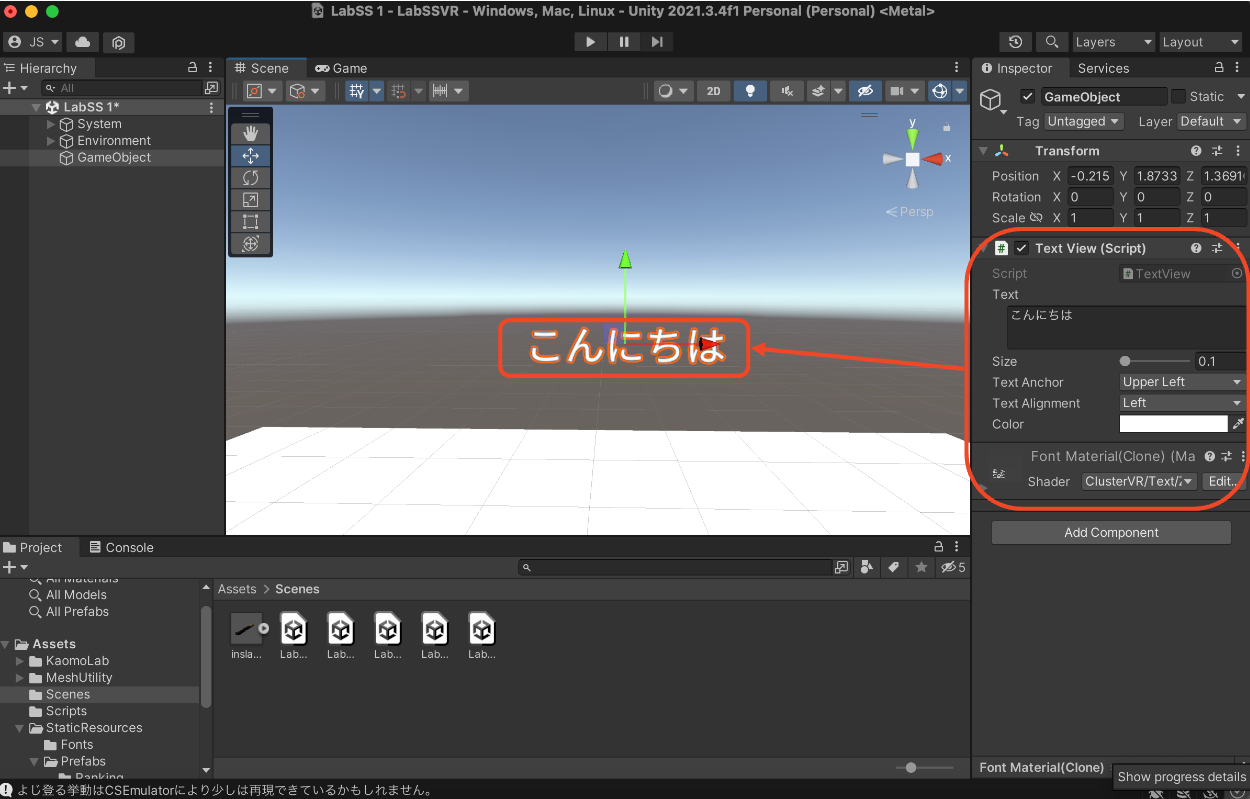Switch to the Game tab
Viewport: 1250px width, 799px height.
[341, 68]
